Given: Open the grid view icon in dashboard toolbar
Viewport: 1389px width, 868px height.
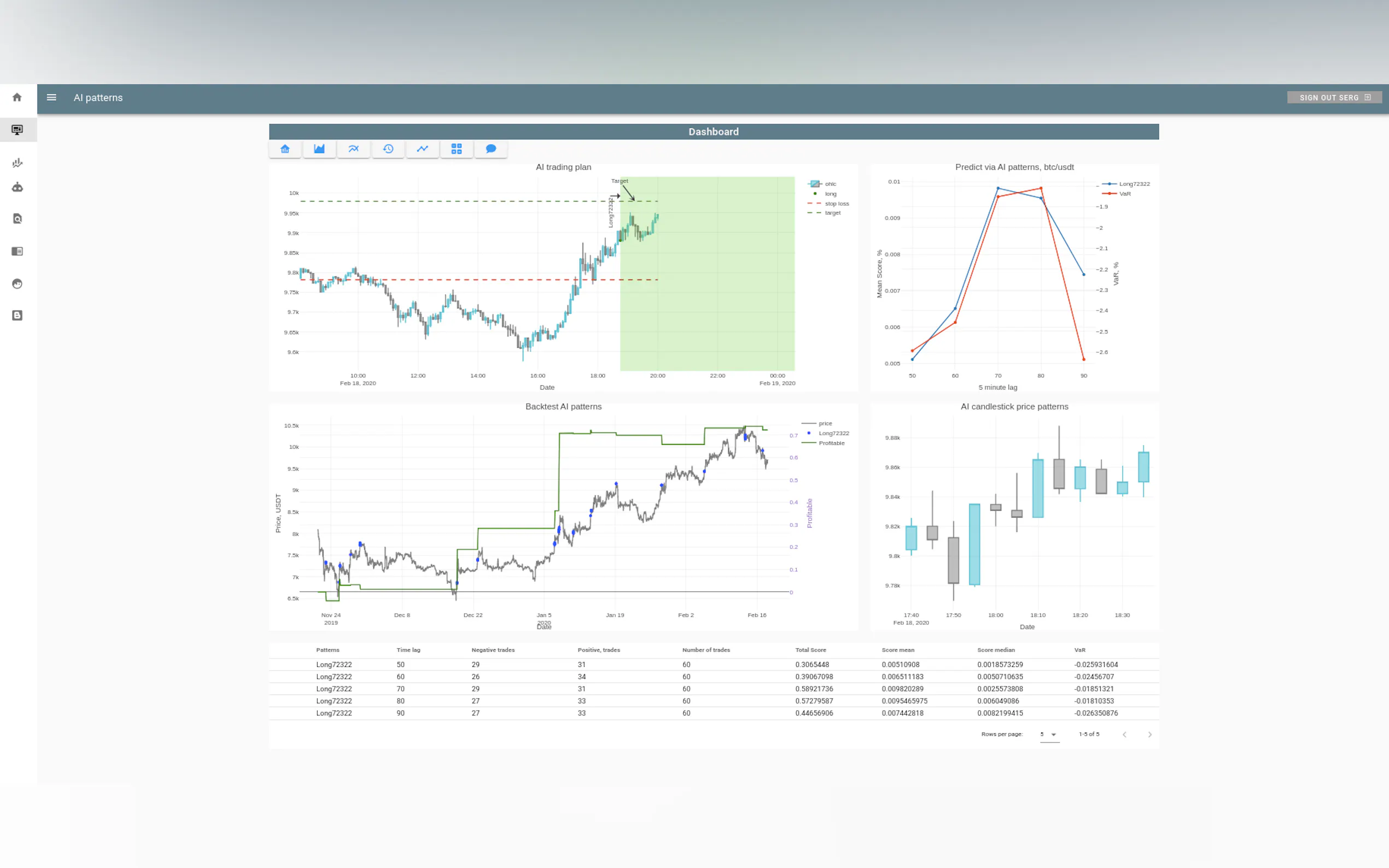Looking at the screenshot, I should (x=457, y=149).
